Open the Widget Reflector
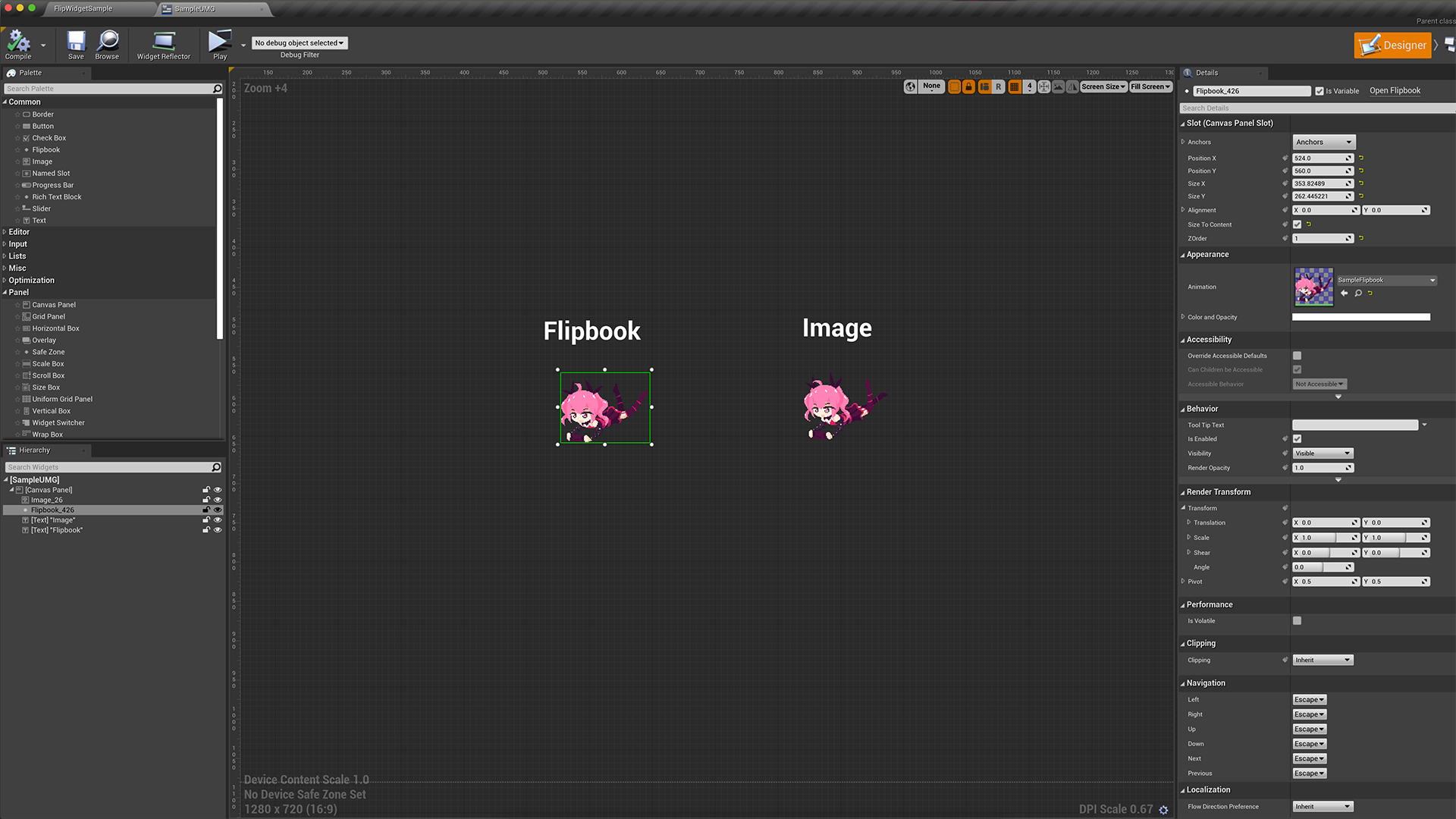Viewport: 1456px width, 819px height. coord(163,41)
